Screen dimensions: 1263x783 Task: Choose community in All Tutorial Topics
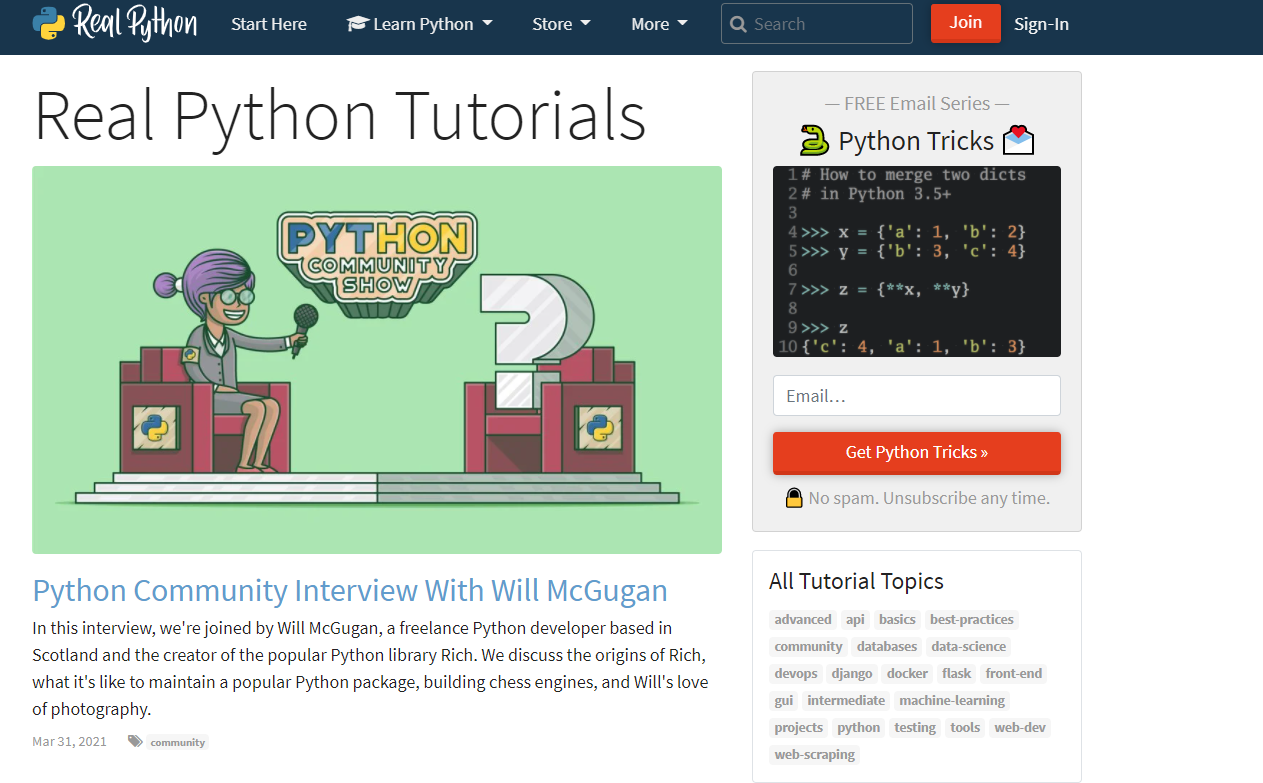pyautogui.click(x=808, y=646)
